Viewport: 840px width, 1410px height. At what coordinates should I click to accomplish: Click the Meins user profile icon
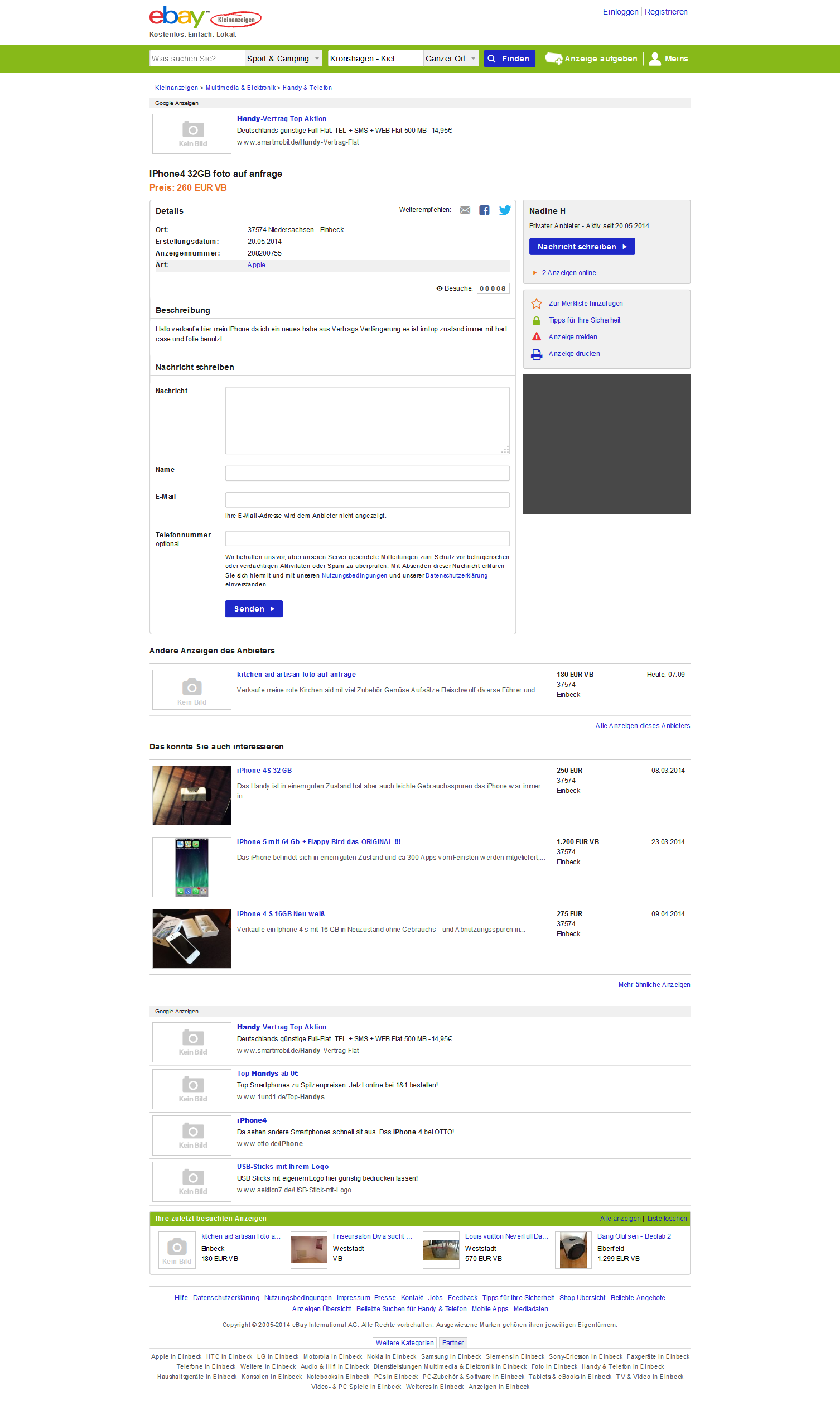pyautogui.click(x=655, y=59)
